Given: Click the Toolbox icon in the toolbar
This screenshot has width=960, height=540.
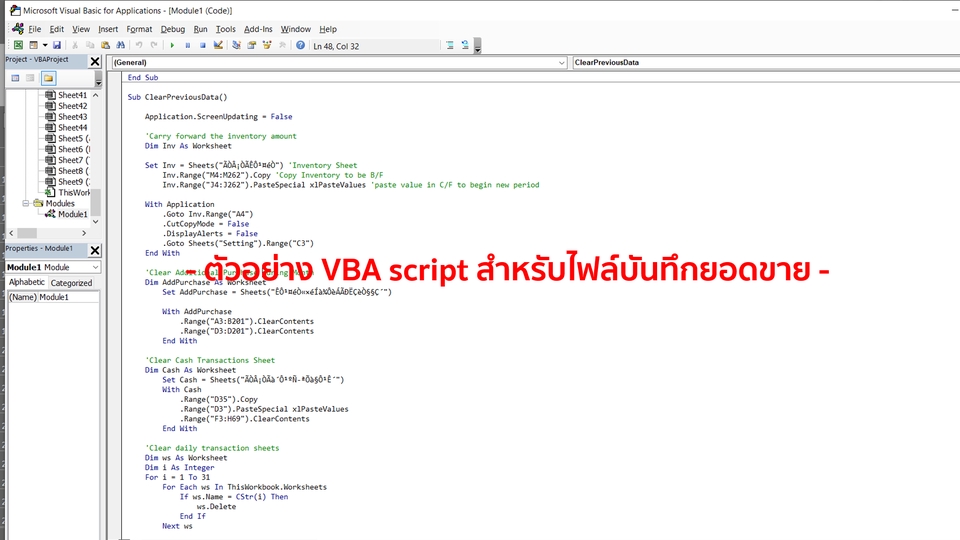Looking at the screenshot, I should coord(282,45).
